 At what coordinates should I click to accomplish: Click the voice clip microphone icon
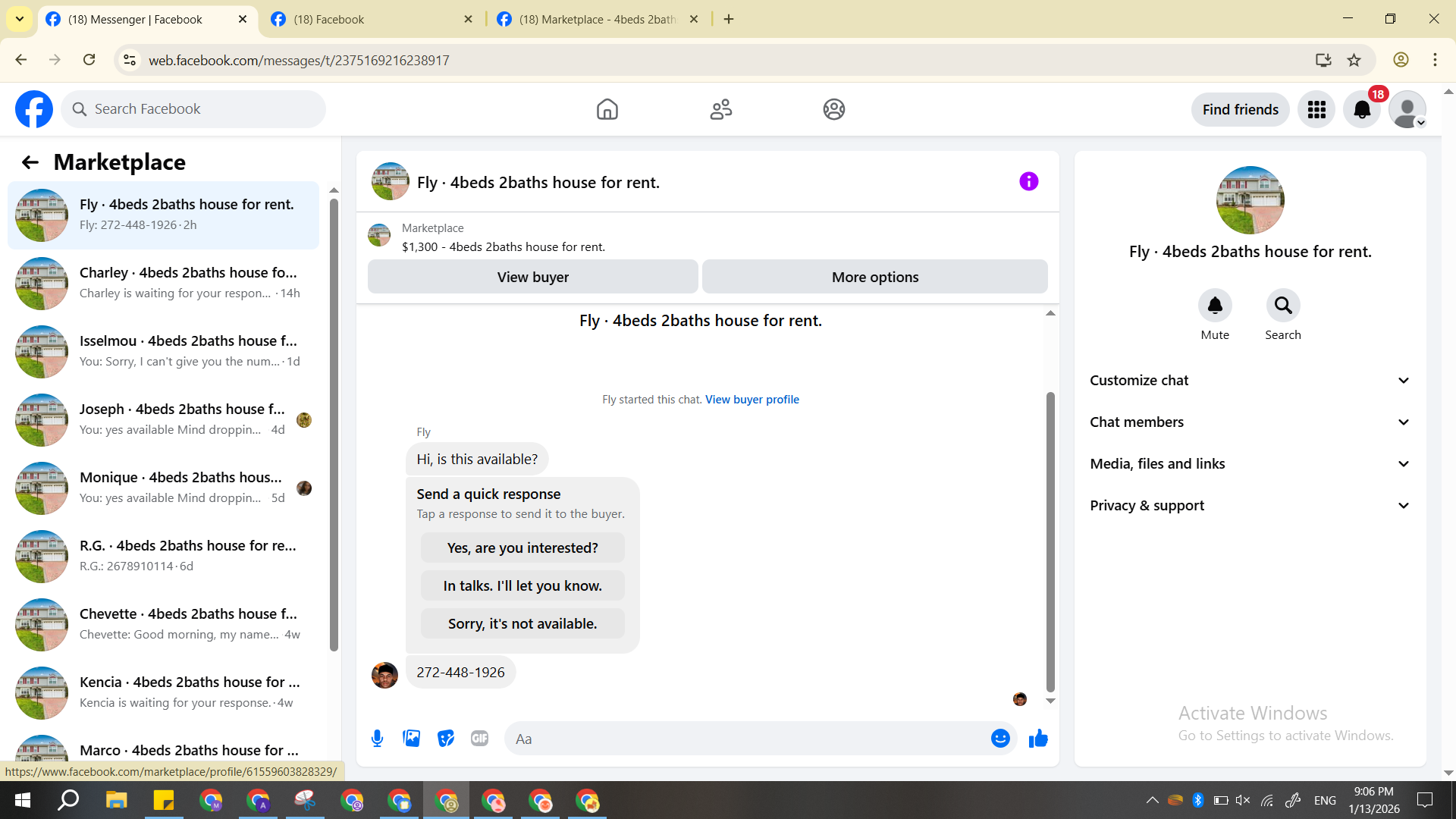click(x=377, y=738)
